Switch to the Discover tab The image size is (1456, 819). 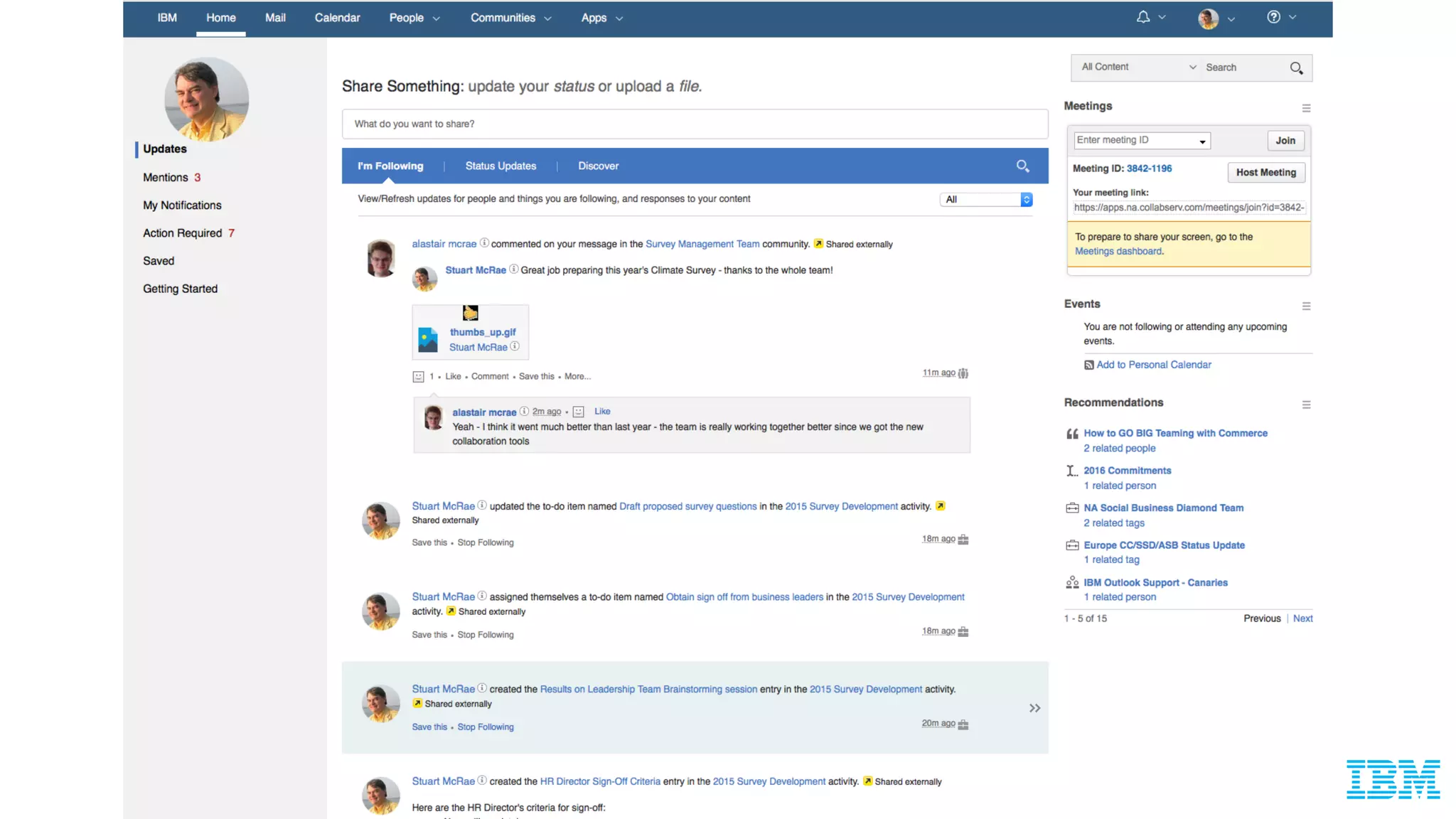tap(598, 166)
